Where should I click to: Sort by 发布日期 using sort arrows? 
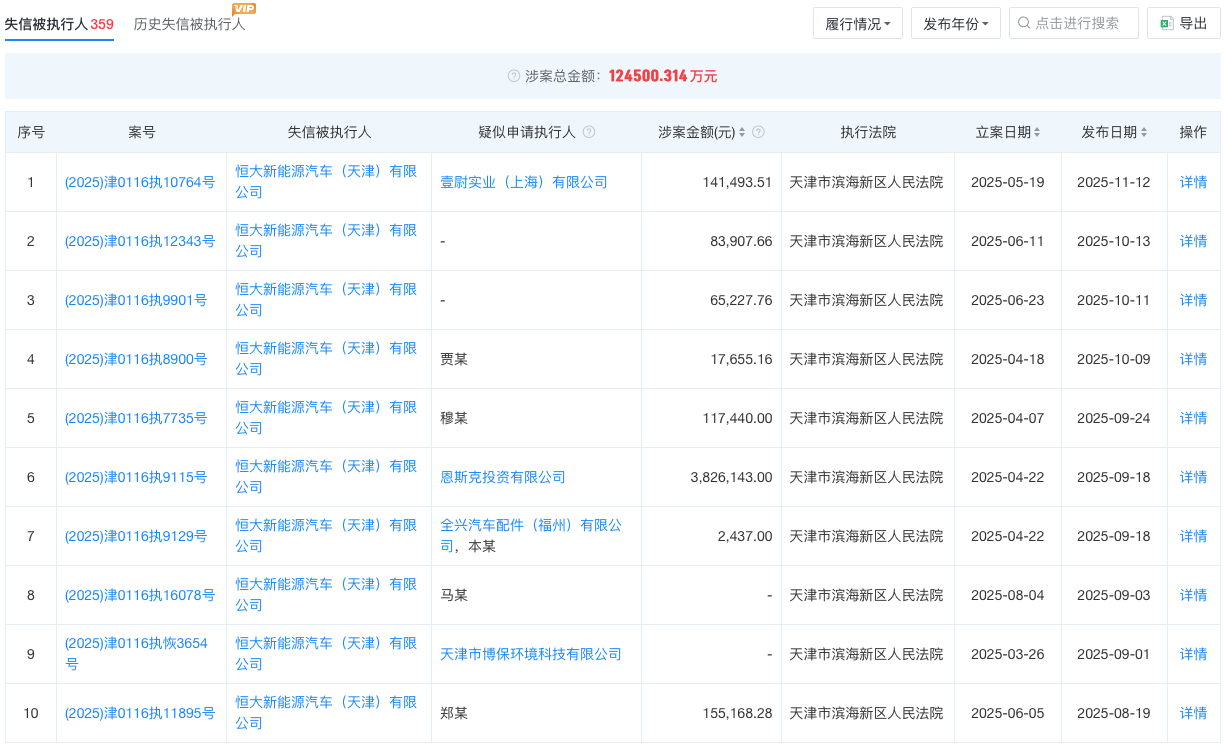(1144, 132)
